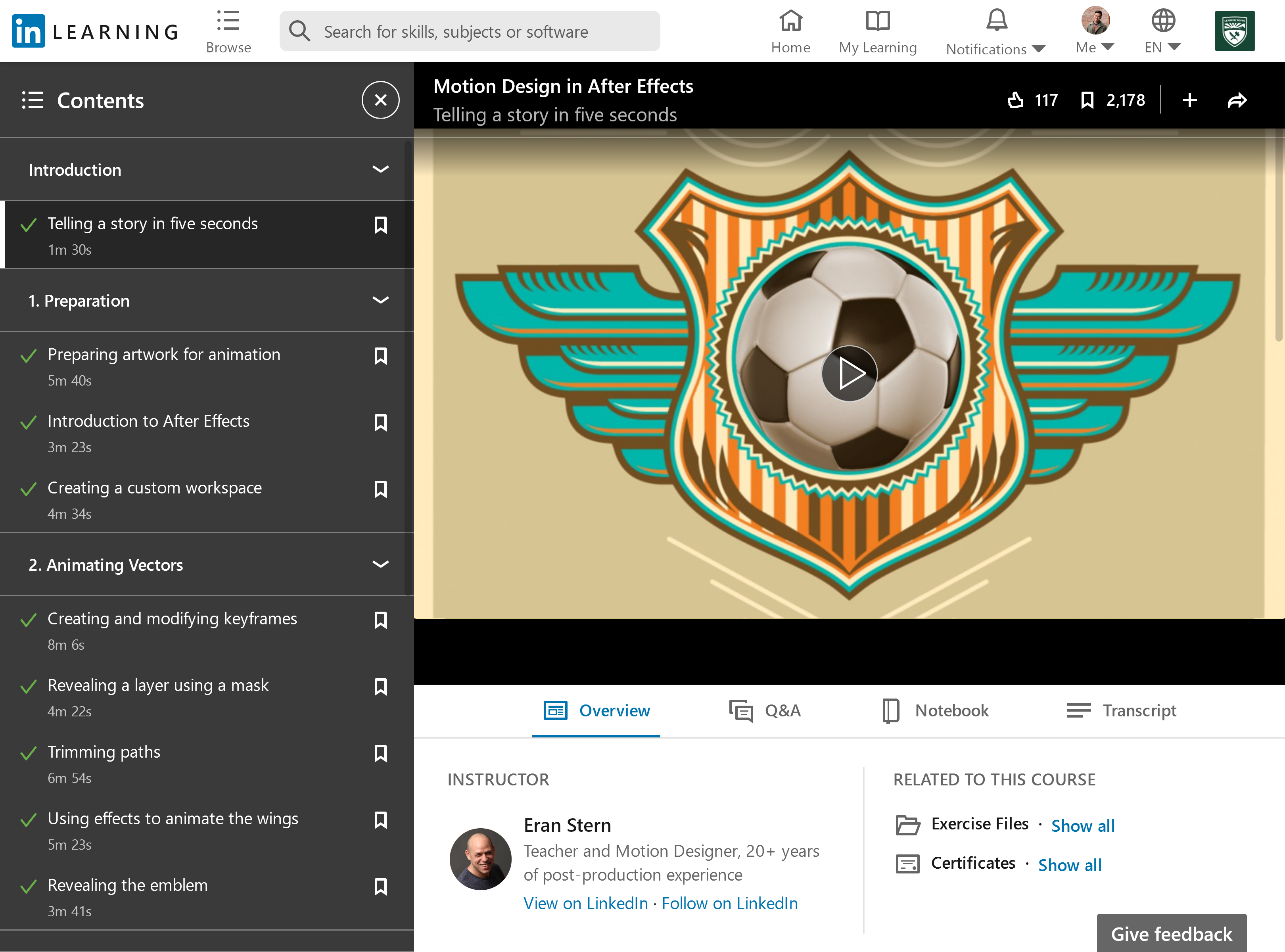The image size is (1285, 952).
Task: Click Show all next to Exercise Files
Action: [1082, 825]
